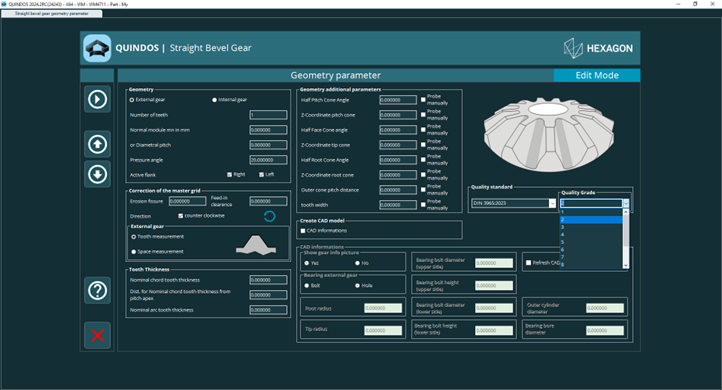
Task: Enable Probe manually for Outer cone pitch distance
Action: click(x=423, y=189)
